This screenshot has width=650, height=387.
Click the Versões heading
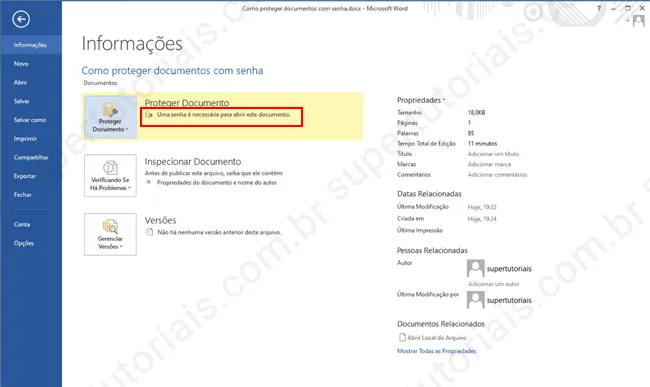tap(160, 220)
